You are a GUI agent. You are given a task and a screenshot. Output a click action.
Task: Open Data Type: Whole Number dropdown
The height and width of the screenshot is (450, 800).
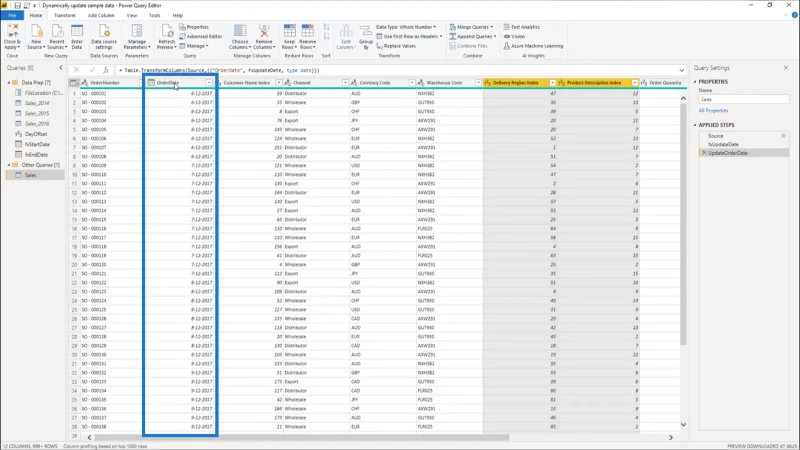(x=406, y=27)
